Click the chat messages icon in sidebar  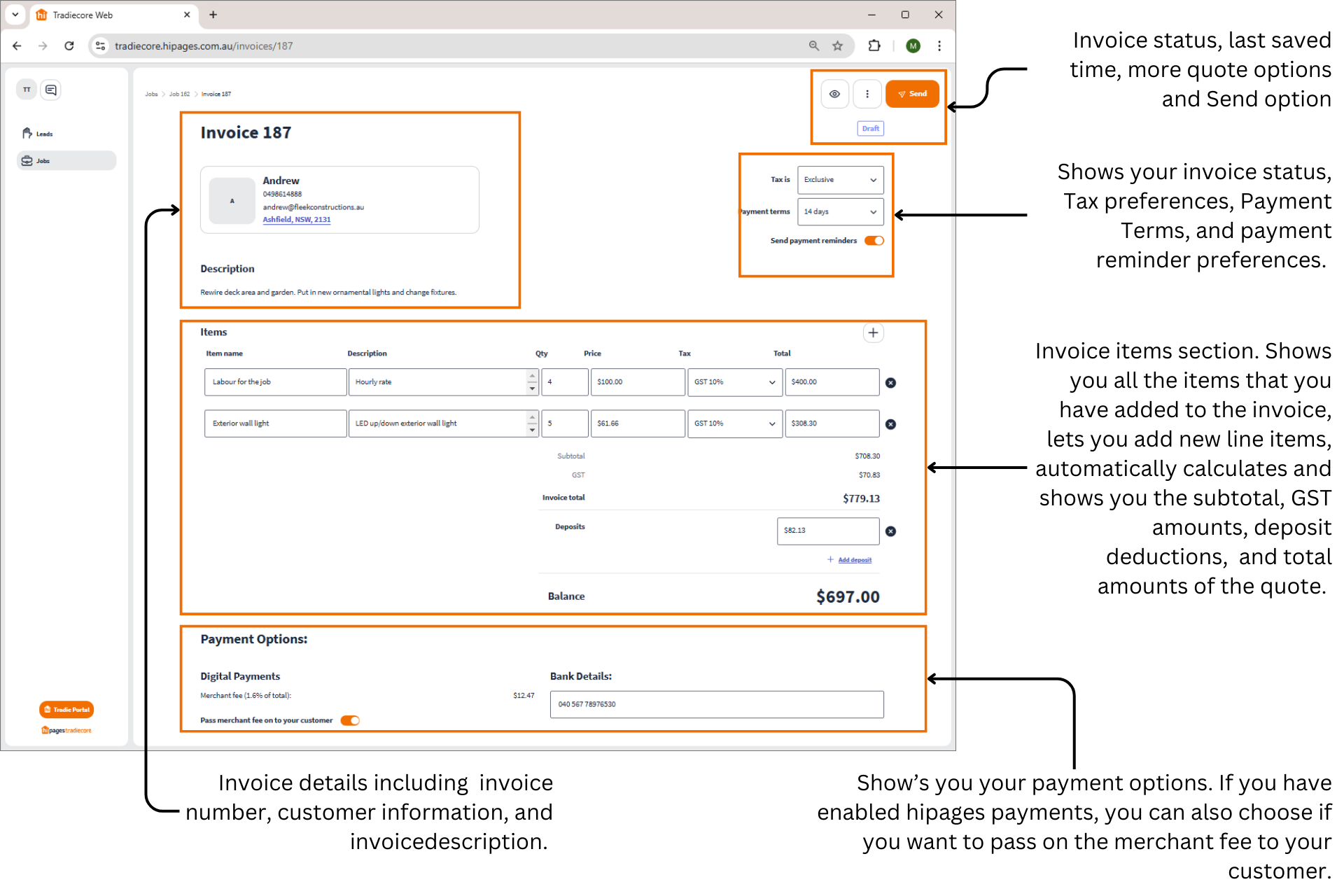pos(50,90)
